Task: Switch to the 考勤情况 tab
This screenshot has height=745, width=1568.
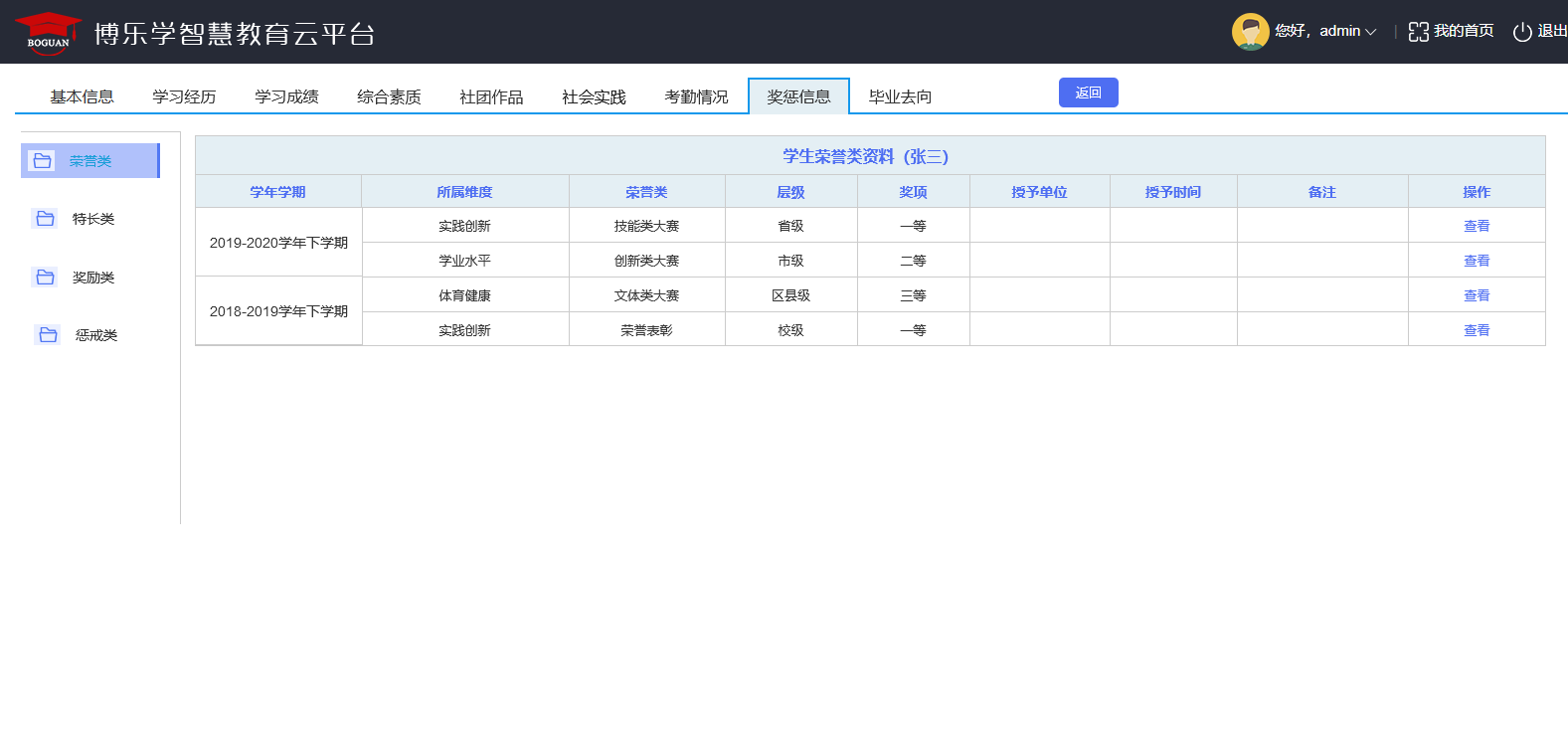Action: coord(696,96)
